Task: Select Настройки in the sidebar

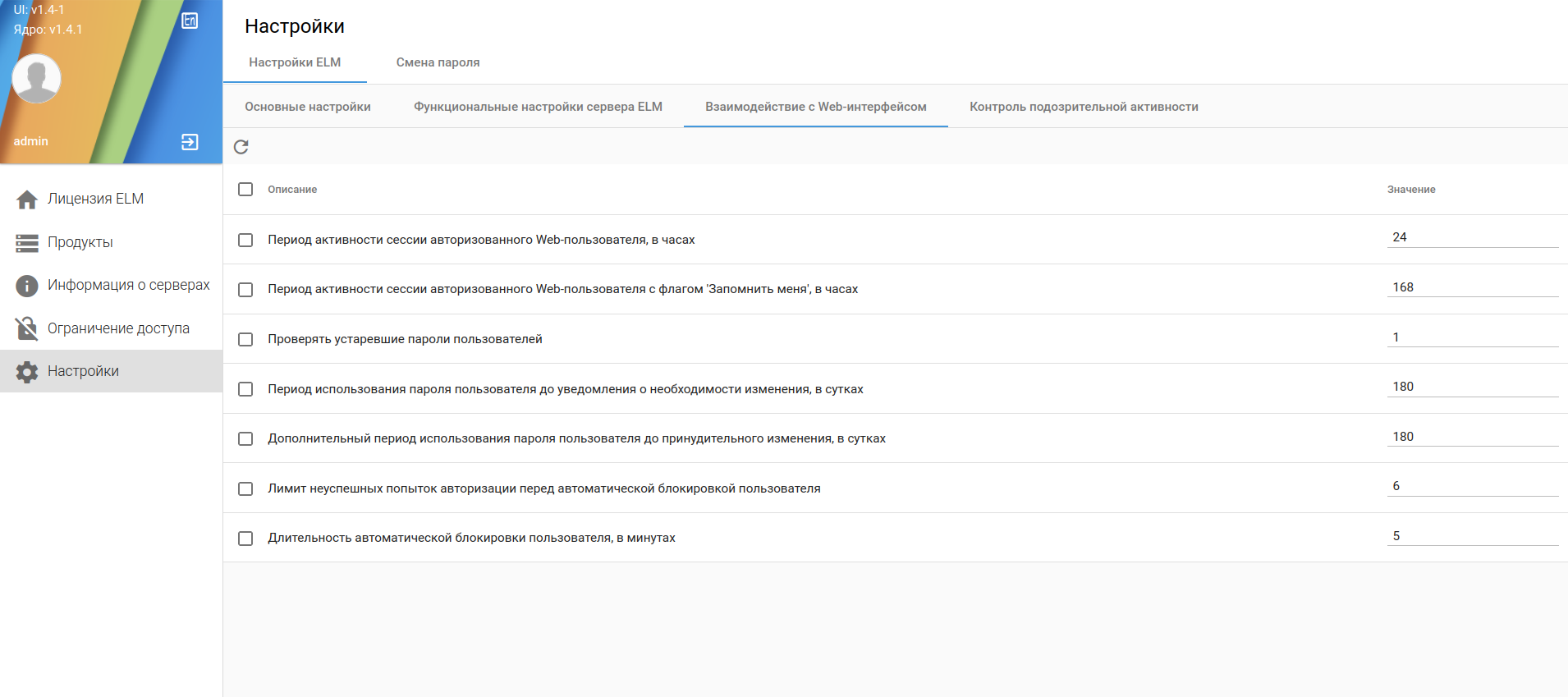Action: [x=111, y=371]
